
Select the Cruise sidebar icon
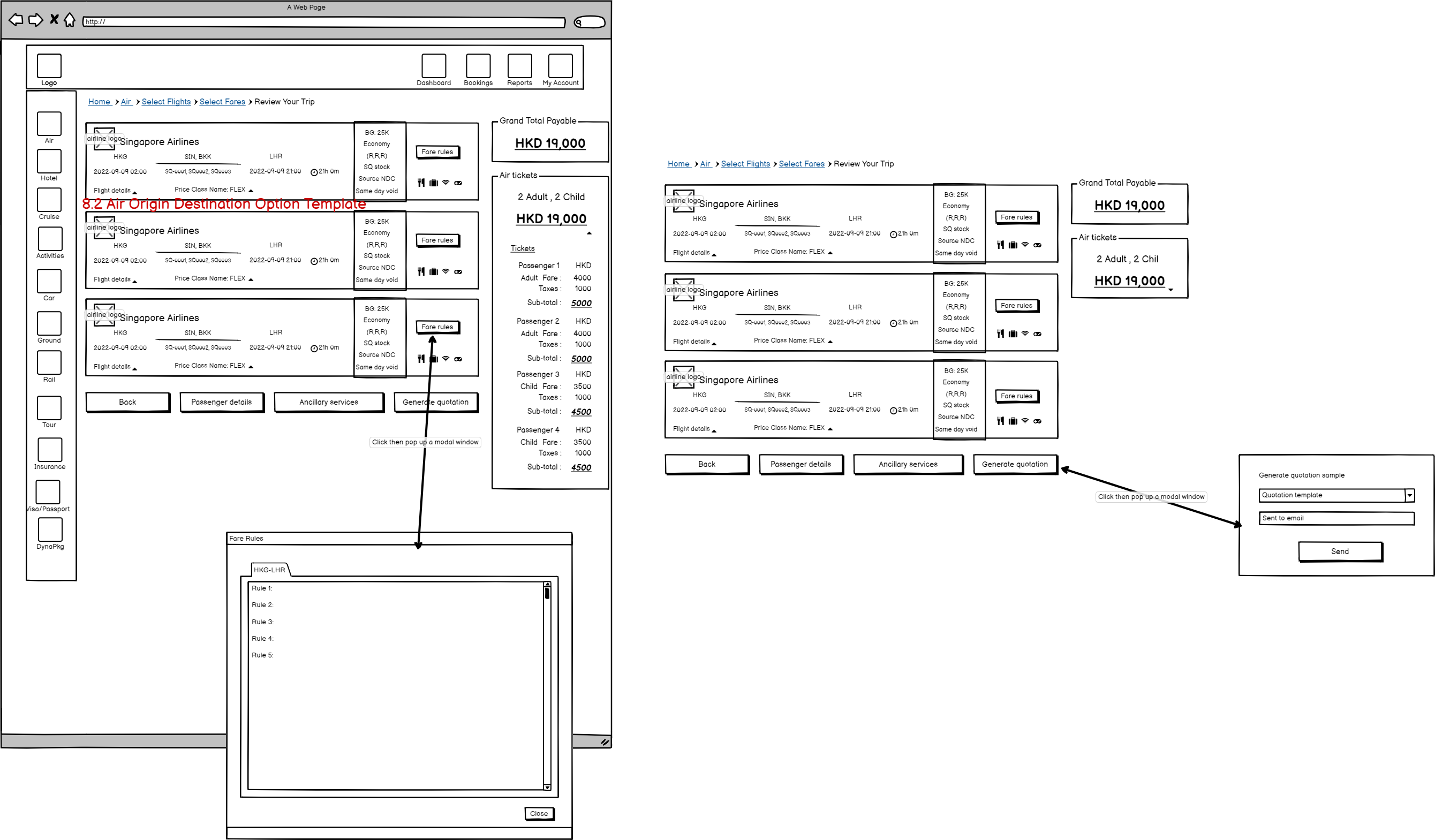point(49,200)
